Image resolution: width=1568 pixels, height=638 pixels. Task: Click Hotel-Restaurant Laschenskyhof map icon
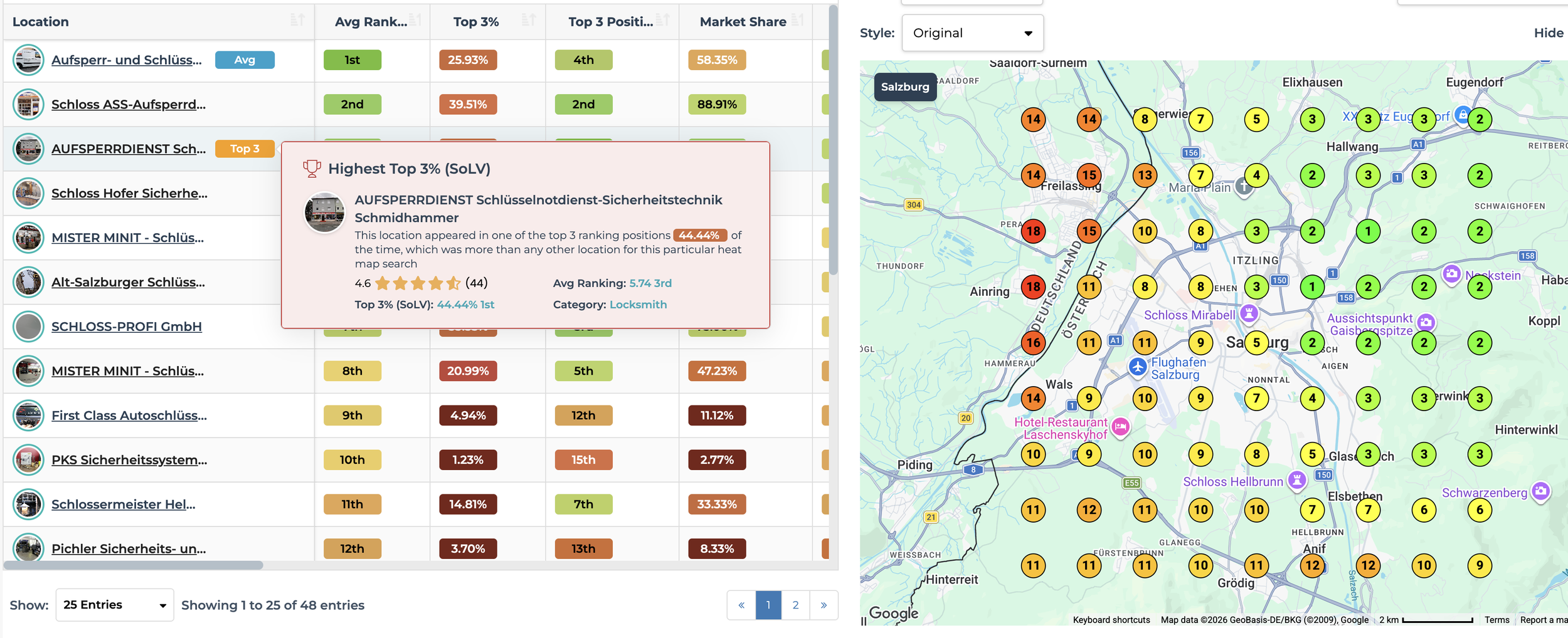pos(1120,427)
